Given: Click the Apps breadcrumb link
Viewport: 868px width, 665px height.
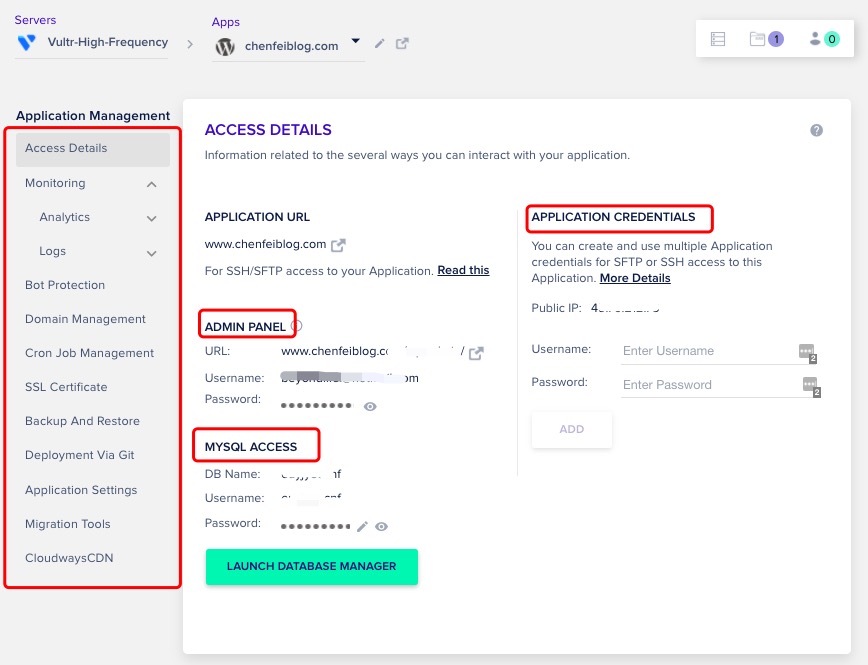Looking at the screenshot, I should (226, 22).
